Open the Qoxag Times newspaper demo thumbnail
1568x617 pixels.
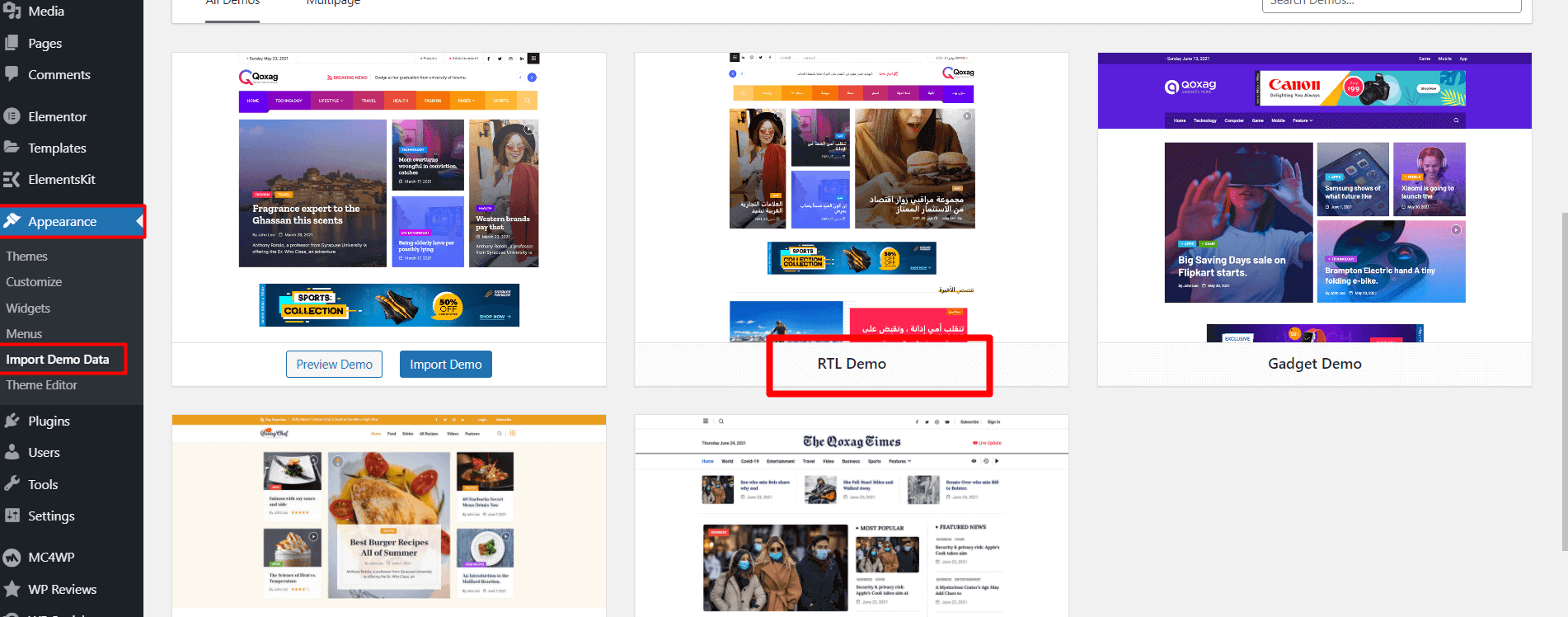coord(852,516)
